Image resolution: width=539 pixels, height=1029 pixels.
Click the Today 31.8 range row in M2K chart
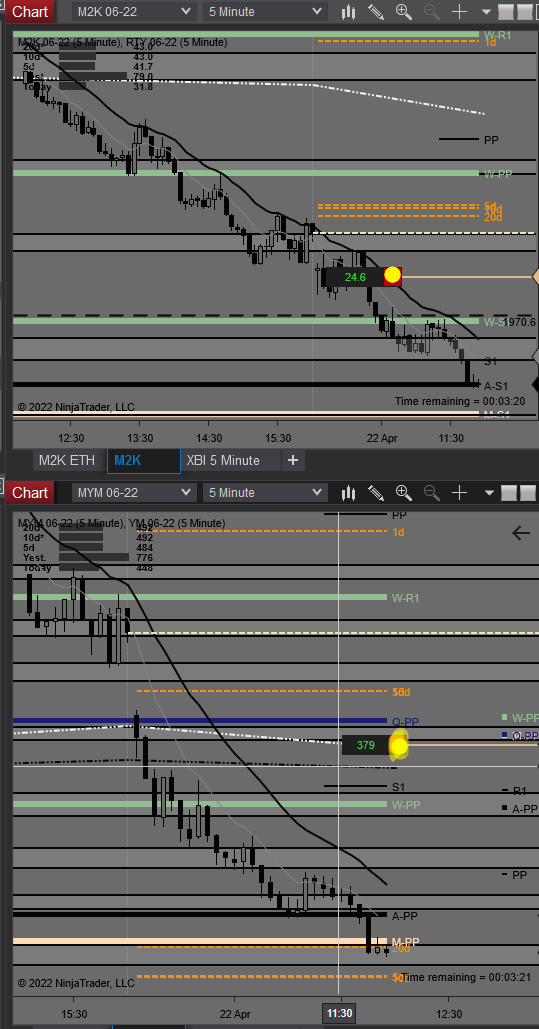click(87, 87)
